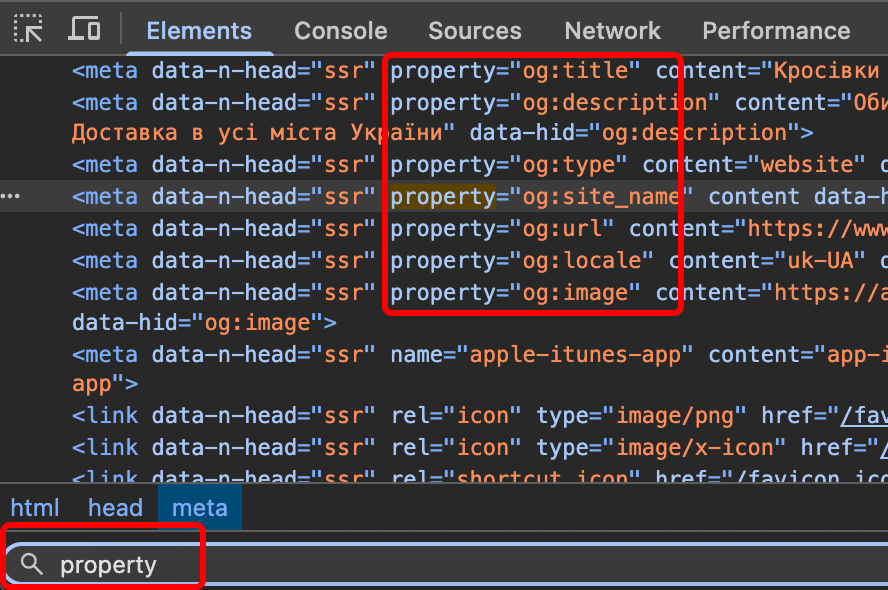
Task: Select the inspect element cursor icon
Action: (27, 27)
